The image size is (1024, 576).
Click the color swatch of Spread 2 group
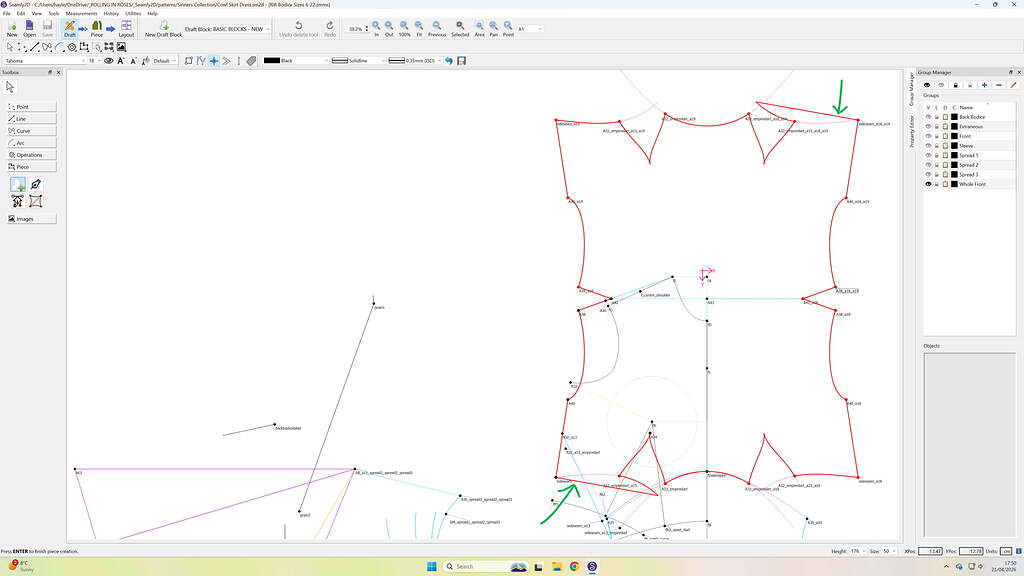[x=955, y=165]
